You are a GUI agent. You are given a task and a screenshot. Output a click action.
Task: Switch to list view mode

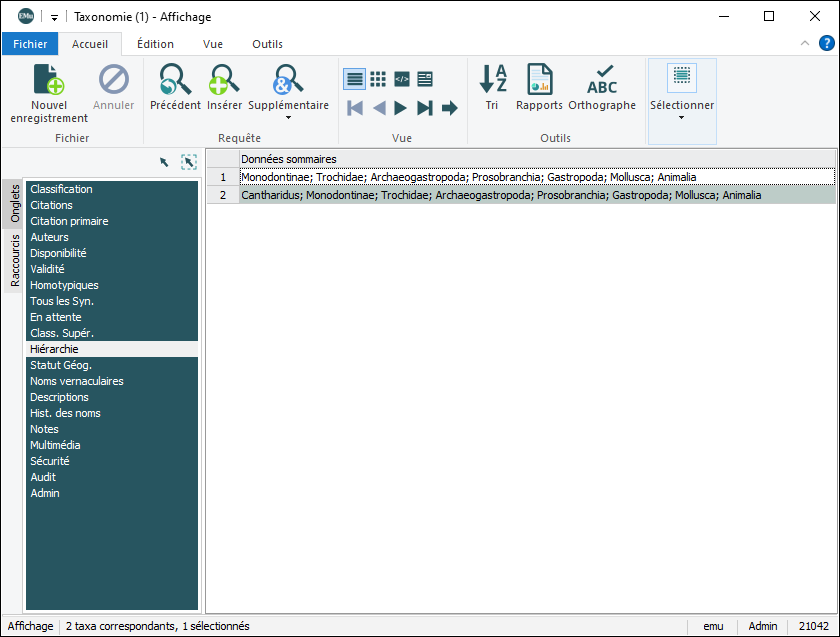(x=354, y=79)
